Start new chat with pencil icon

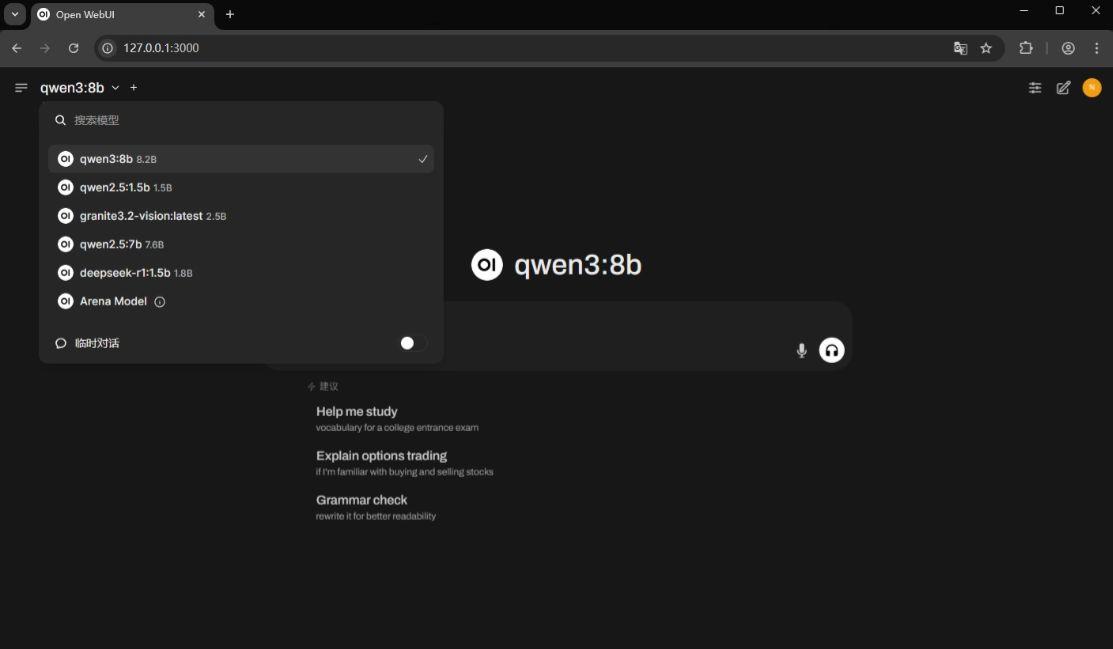(1063, 88)
